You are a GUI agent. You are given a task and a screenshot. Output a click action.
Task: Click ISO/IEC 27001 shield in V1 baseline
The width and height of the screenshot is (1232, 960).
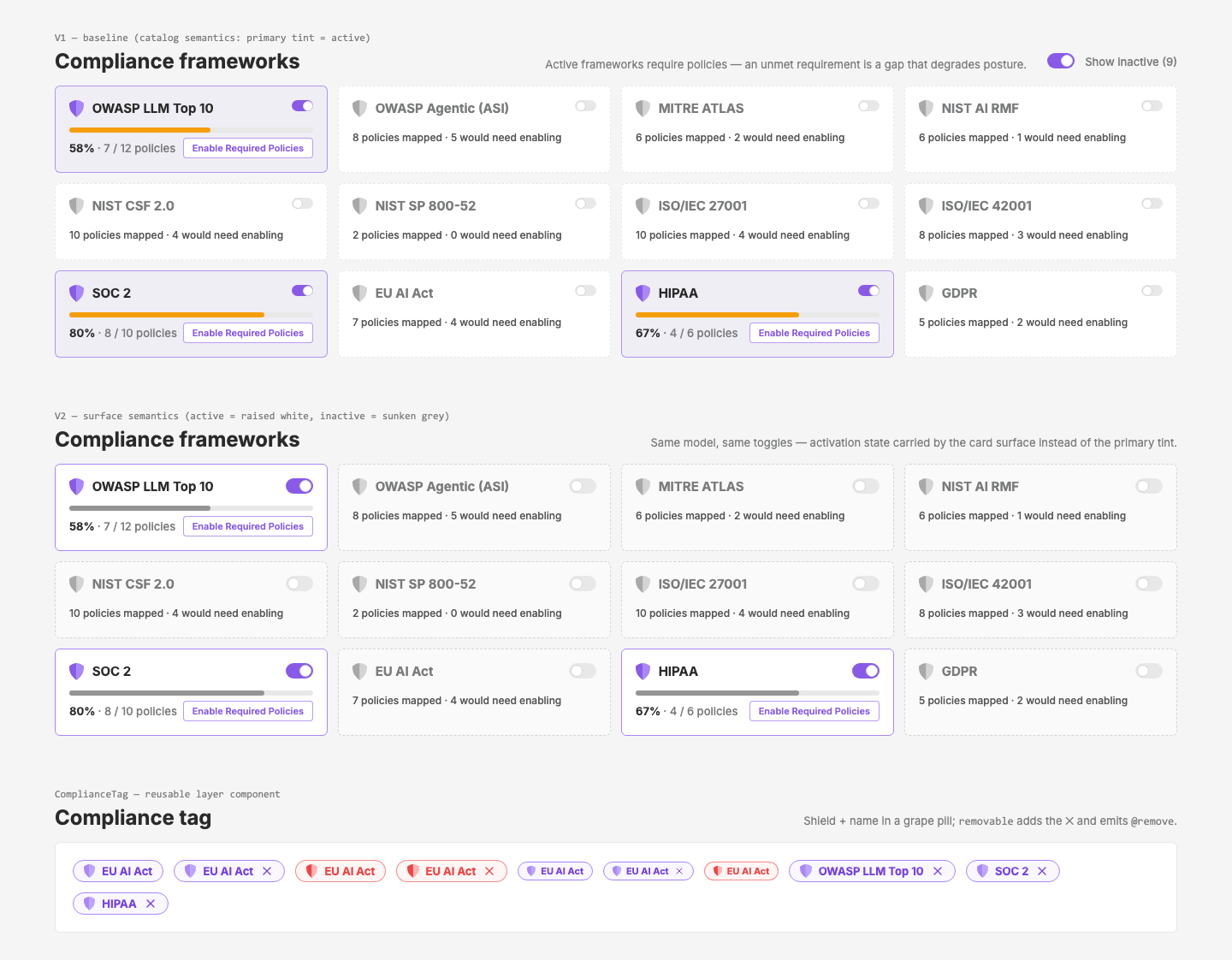click(x=643, y=206)
